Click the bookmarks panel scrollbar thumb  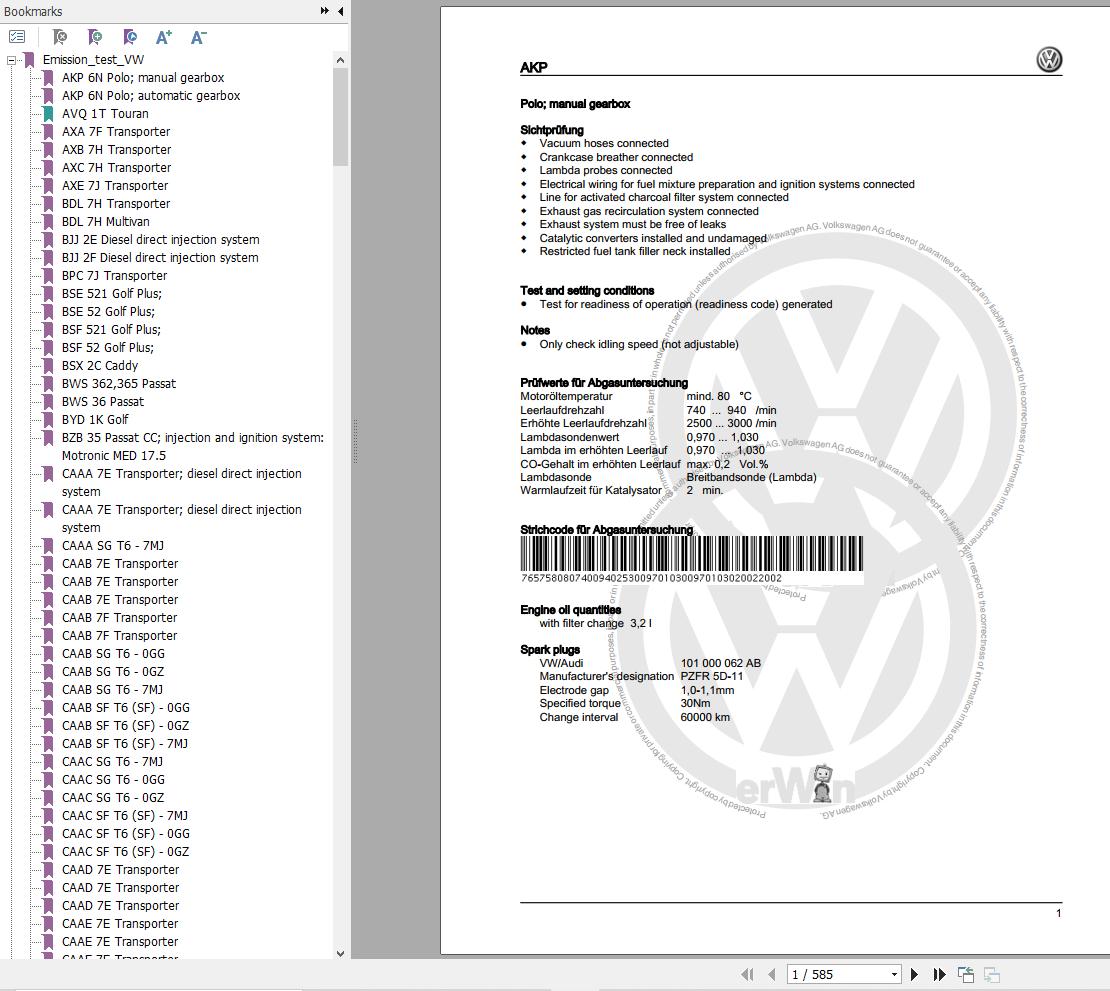(x=341, y=117)
